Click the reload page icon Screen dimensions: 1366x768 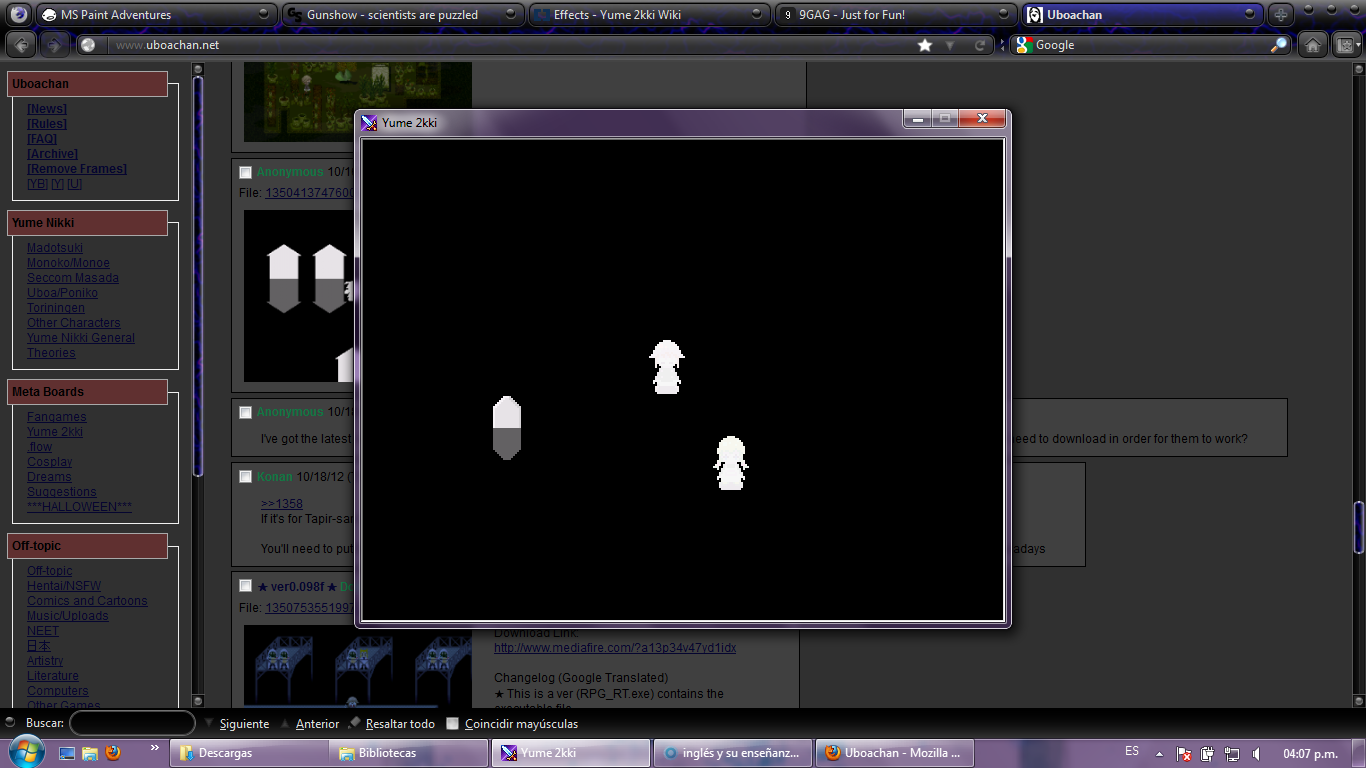981,45
